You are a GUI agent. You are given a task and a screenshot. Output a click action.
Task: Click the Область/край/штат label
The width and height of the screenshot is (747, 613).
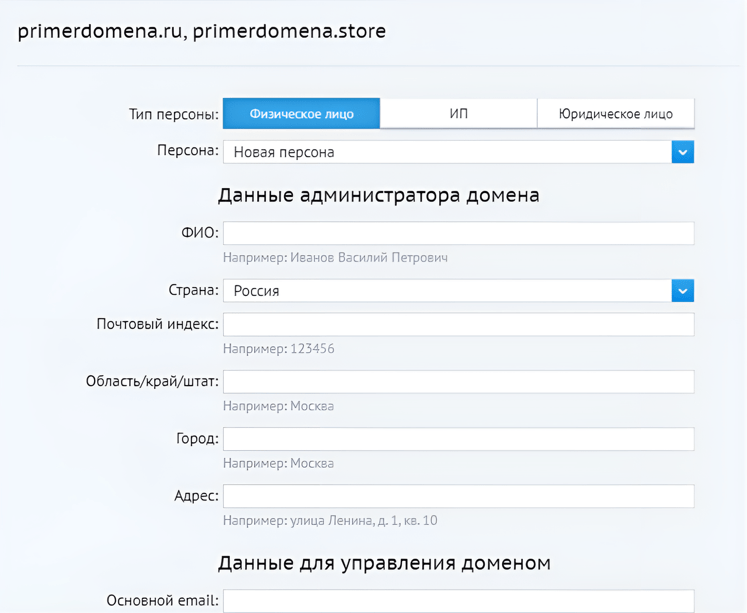coord(152,382)
